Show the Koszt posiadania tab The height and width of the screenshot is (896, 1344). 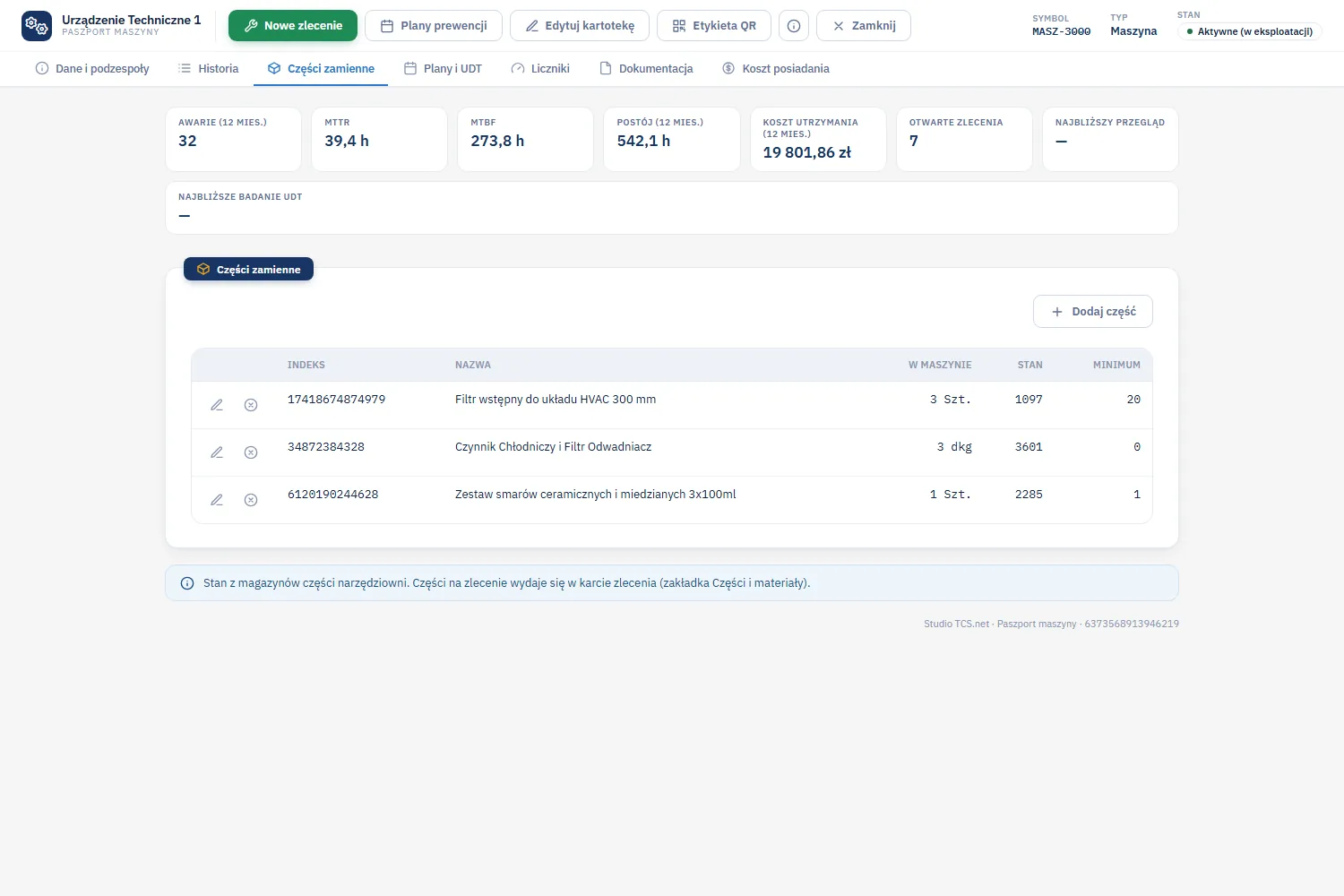(x=776, y=69)
